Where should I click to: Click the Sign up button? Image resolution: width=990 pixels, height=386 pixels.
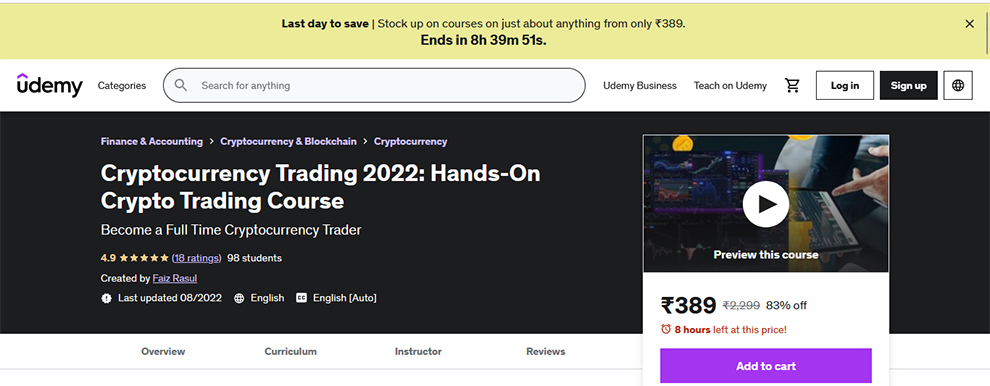909,85
